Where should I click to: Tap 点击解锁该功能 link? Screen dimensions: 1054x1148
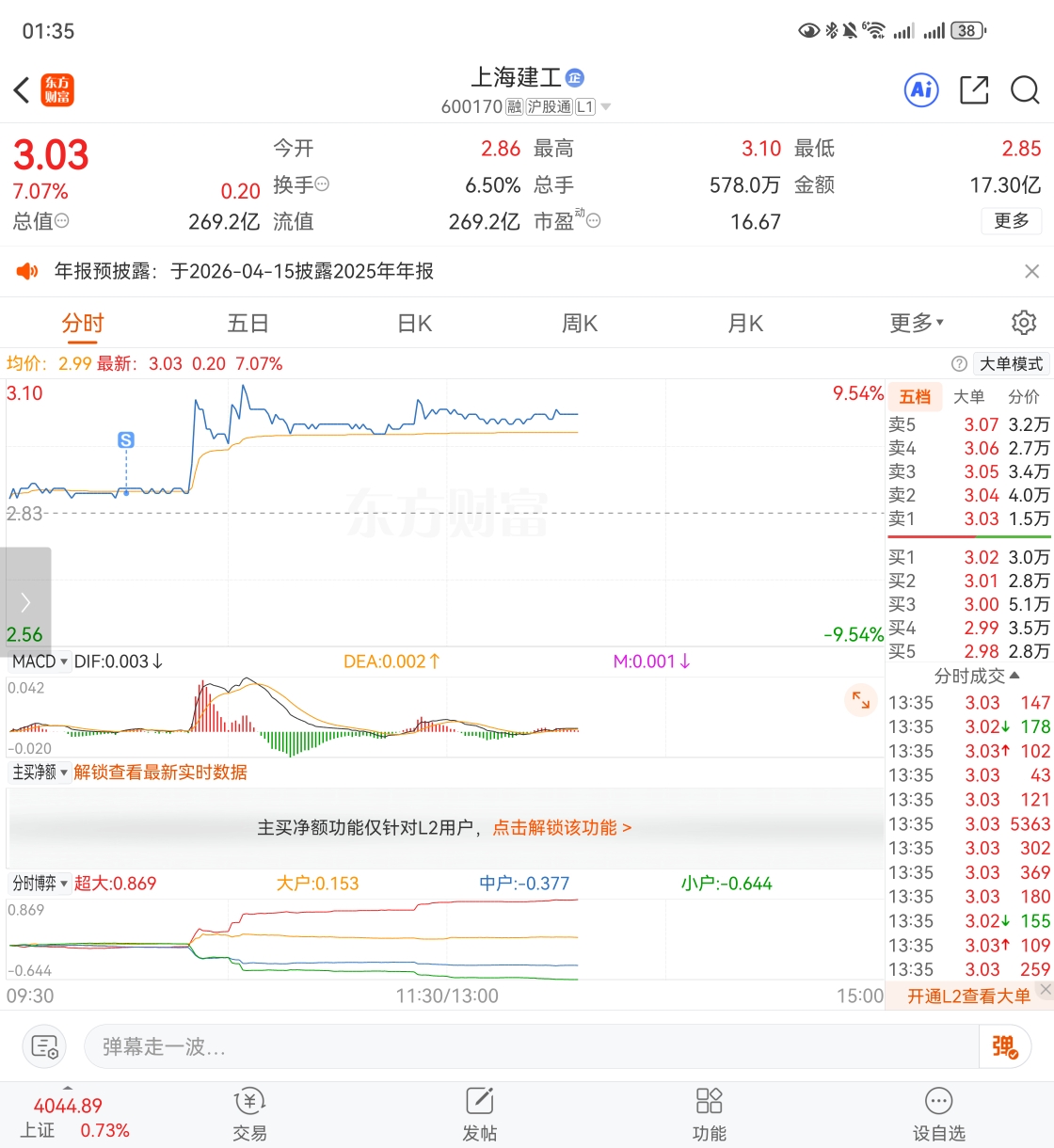(x=562, y=827)
